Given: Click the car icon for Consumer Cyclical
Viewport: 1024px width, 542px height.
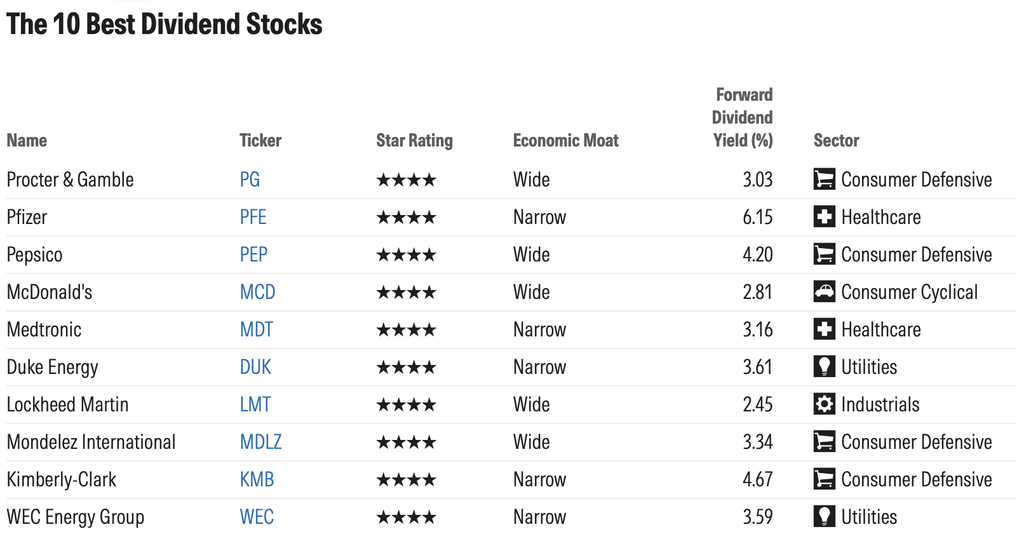Looking at the screenshot, I should (824, 292).
